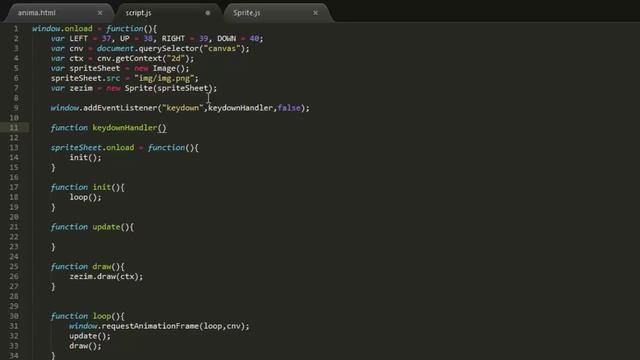Click 'spriteSheet.onload' on line 13
640x360 pixels.
(x=92, y=148)
